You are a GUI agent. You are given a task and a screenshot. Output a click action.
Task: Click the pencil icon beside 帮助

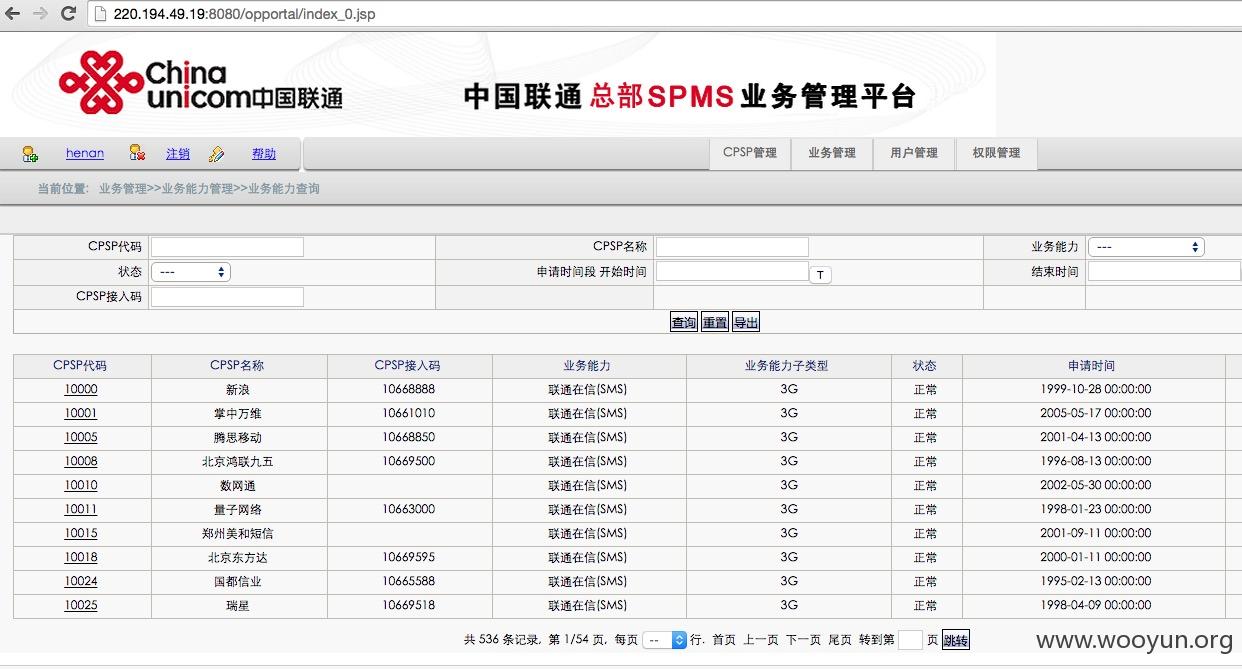tap(216, 154)
